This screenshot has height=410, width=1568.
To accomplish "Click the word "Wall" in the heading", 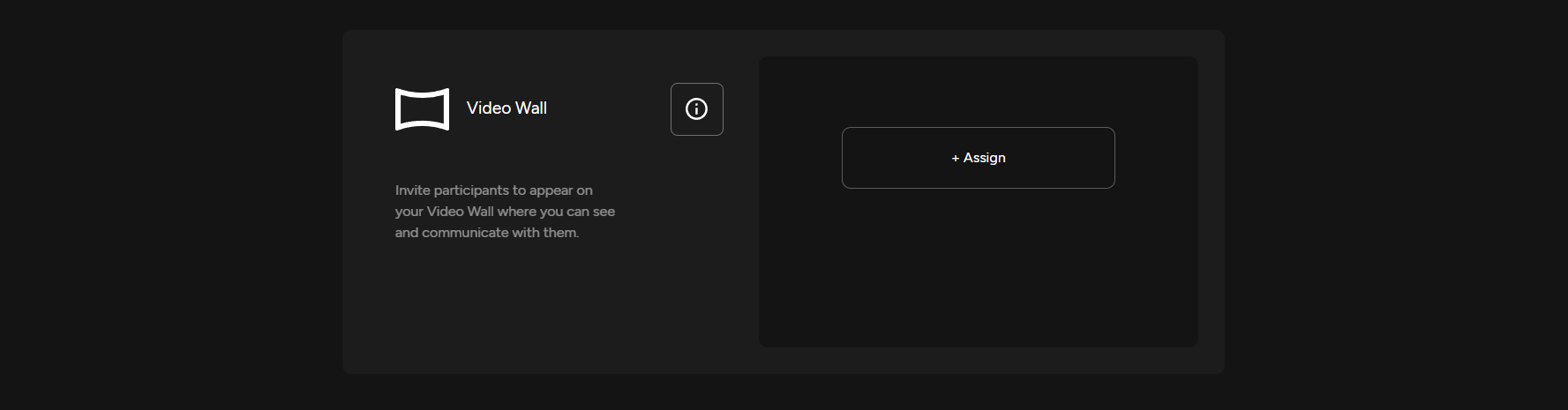I will [x=530, y=108].
